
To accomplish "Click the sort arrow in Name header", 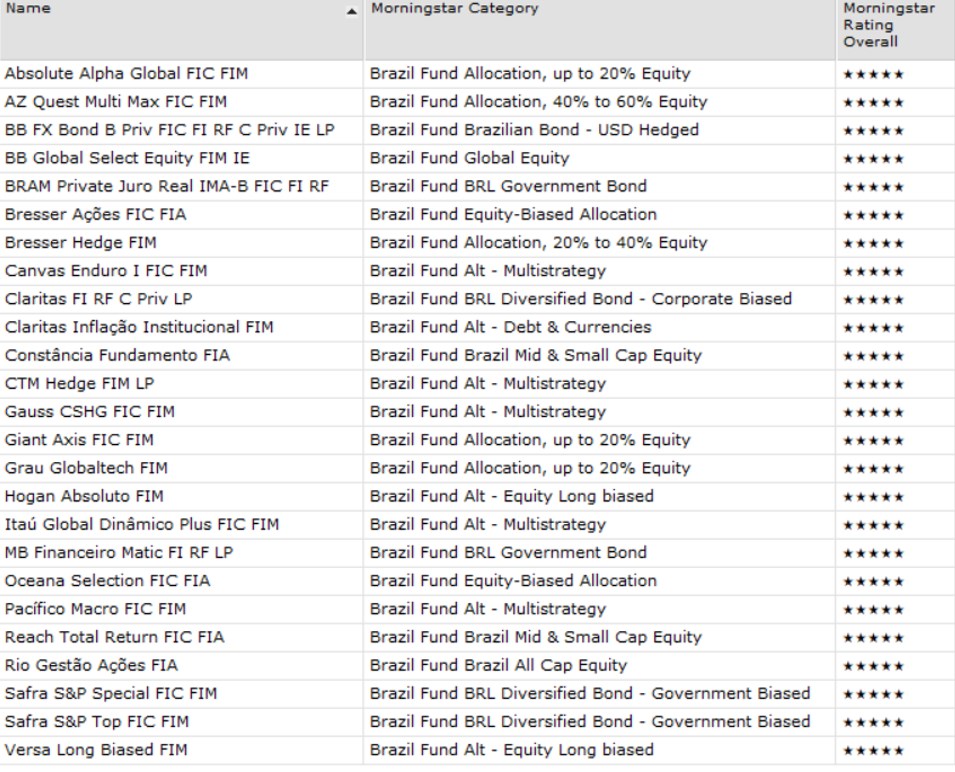I will point(351,11).
